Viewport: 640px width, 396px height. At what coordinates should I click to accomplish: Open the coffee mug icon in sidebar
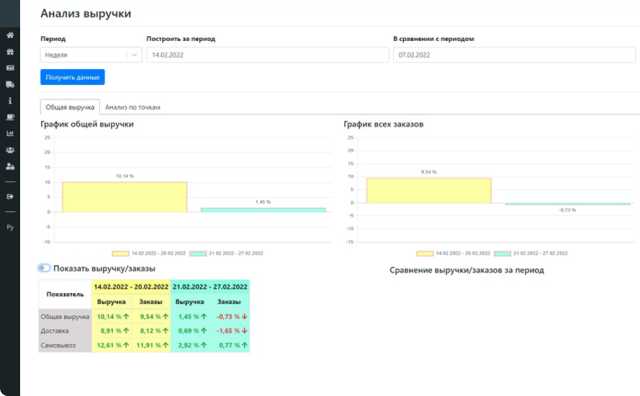[10, 117]
